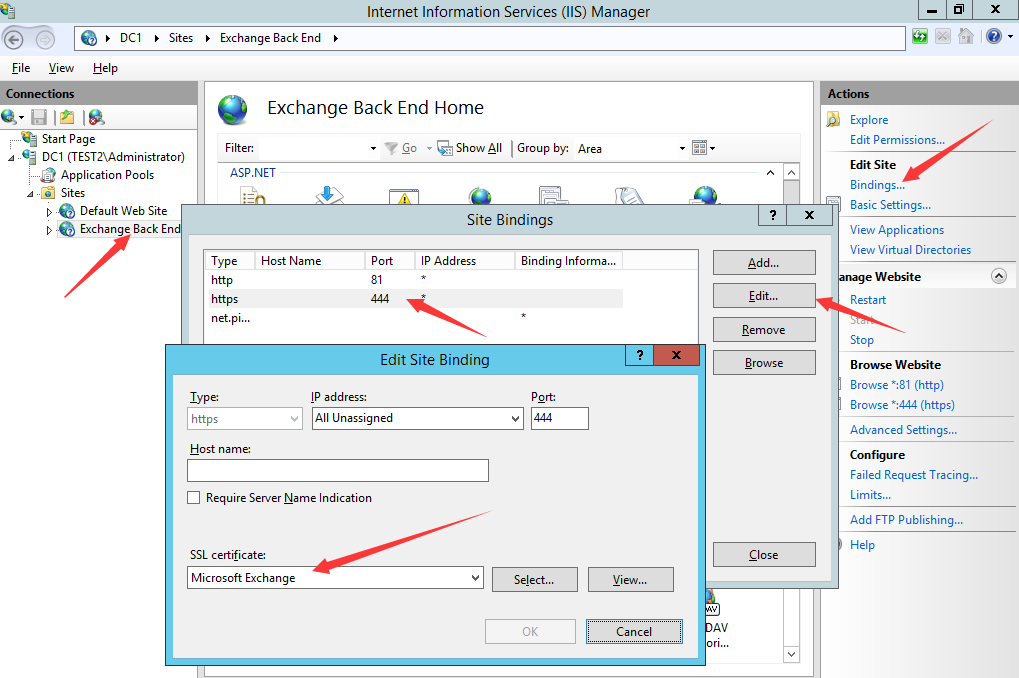Click the features view scroll down arrow

click(x=791, y=655)
